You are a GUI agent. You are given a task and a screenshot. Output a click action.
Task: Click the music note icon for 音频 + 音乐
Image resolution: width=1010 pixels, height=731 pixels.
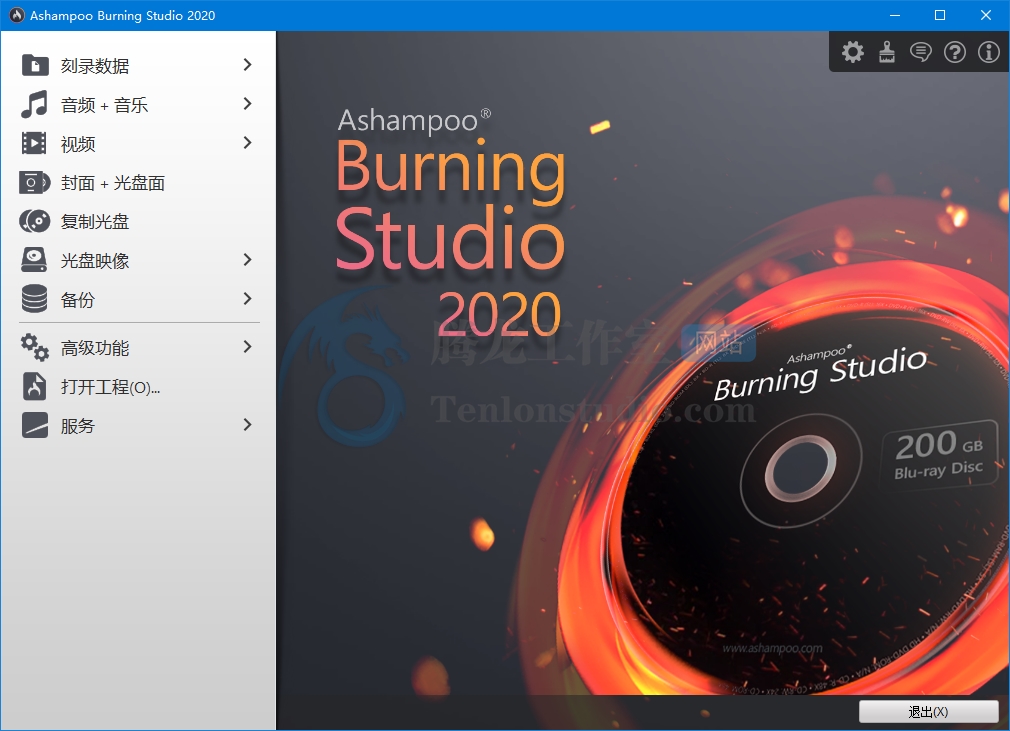coord(34,104)
